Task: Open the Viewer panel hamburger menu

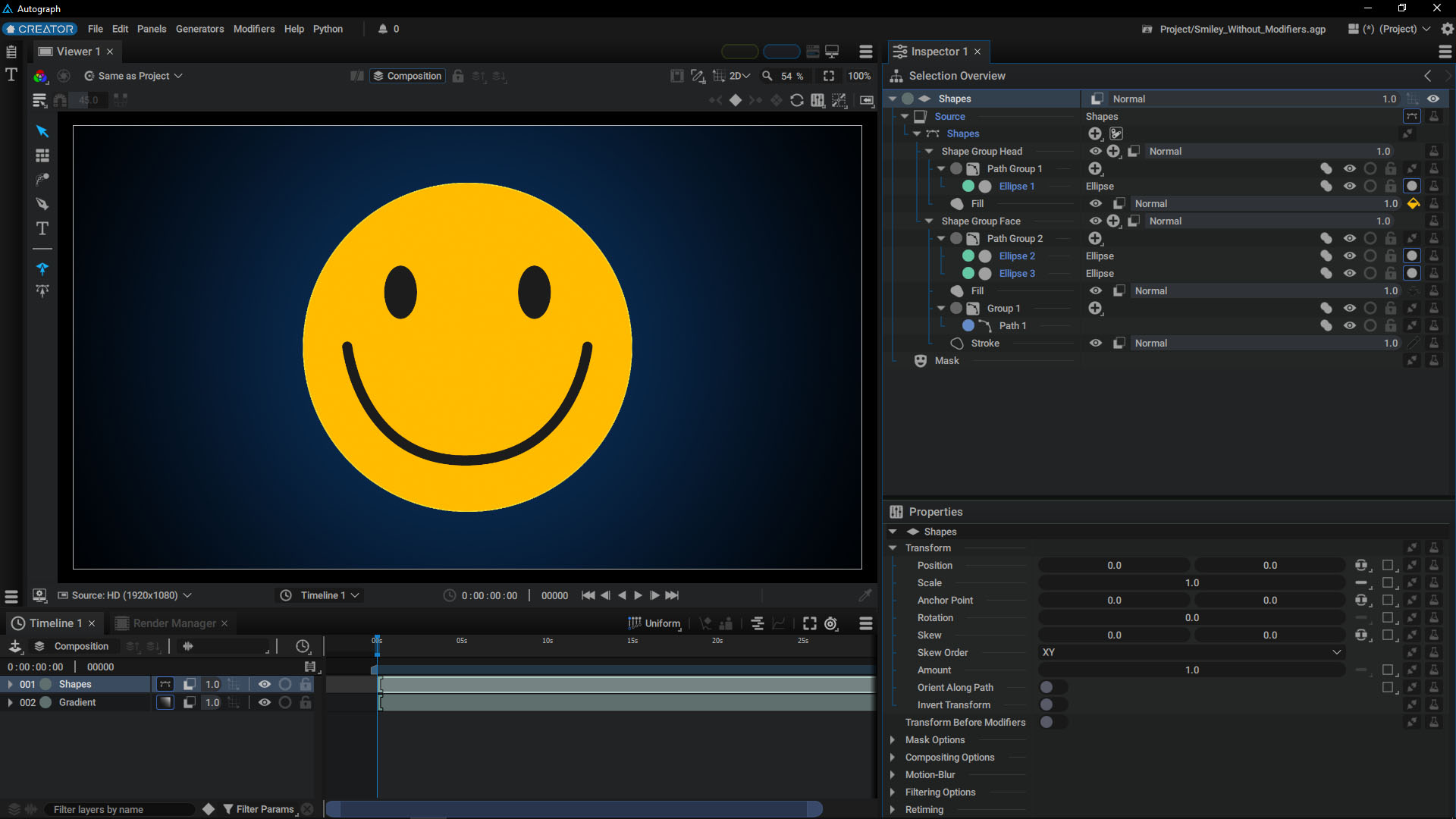Action: 865,52
